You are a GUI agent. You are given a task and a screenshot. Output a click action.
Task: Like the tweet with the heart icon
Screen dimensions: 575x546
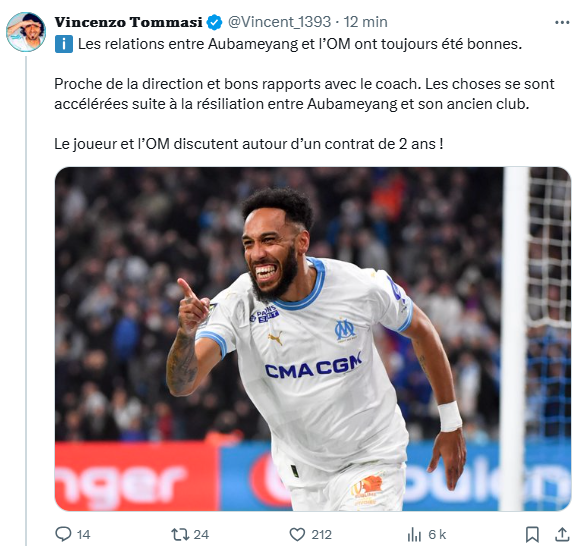pos(297,534)
